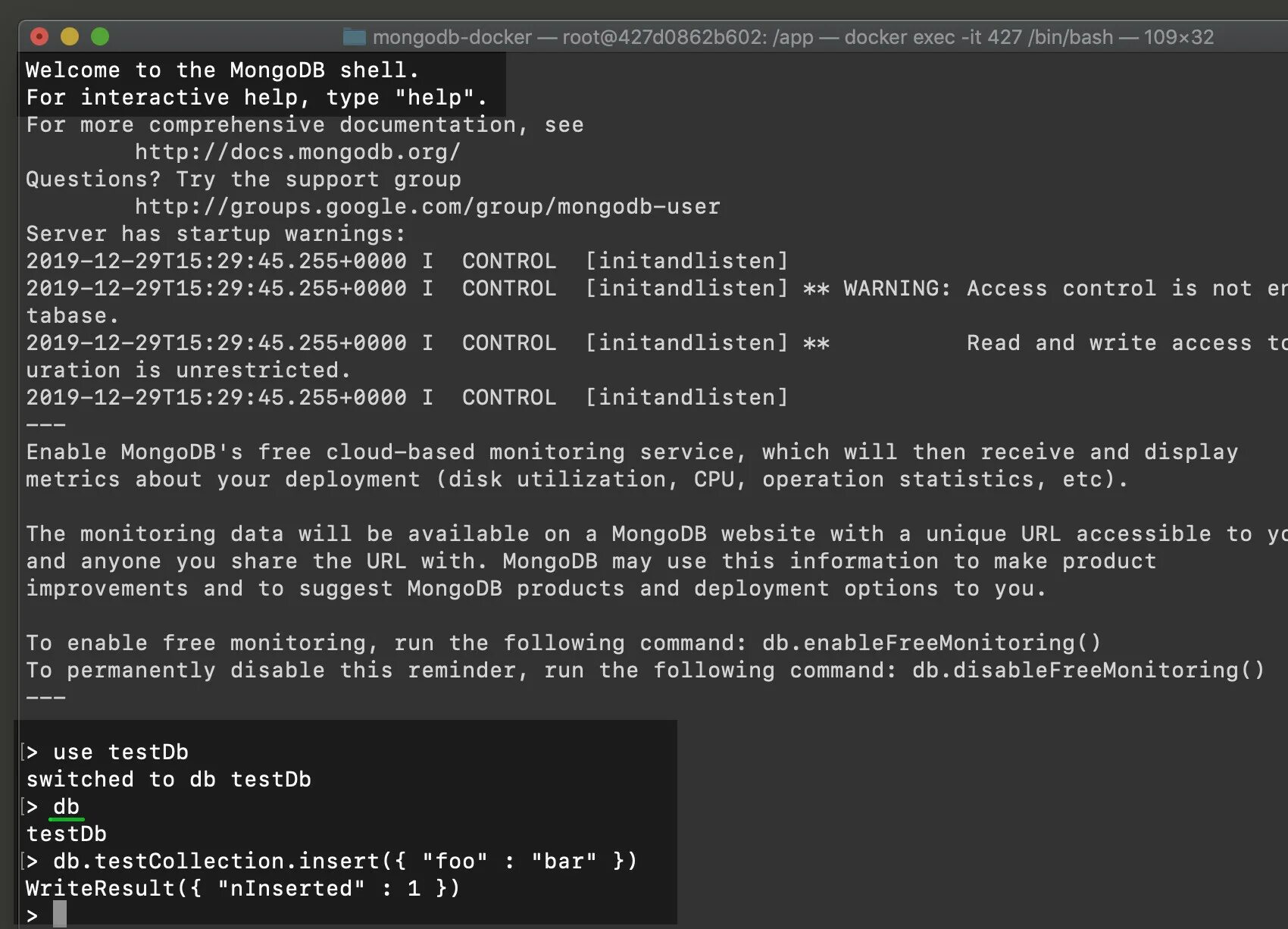Click the 'Welcome to the MongoDB shell' line
1288x929 pixels.
tap(222, 70)
